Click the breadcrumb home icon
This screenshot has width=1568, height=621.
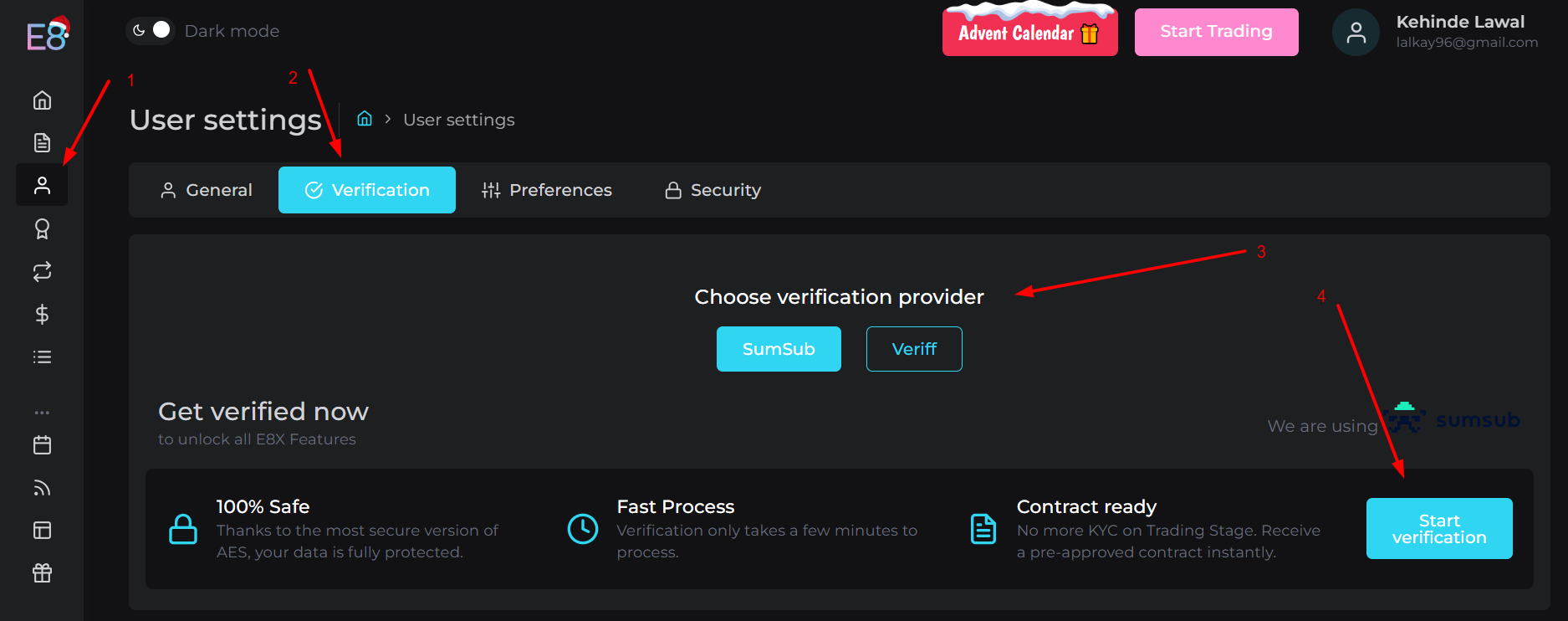pos(365,119)
